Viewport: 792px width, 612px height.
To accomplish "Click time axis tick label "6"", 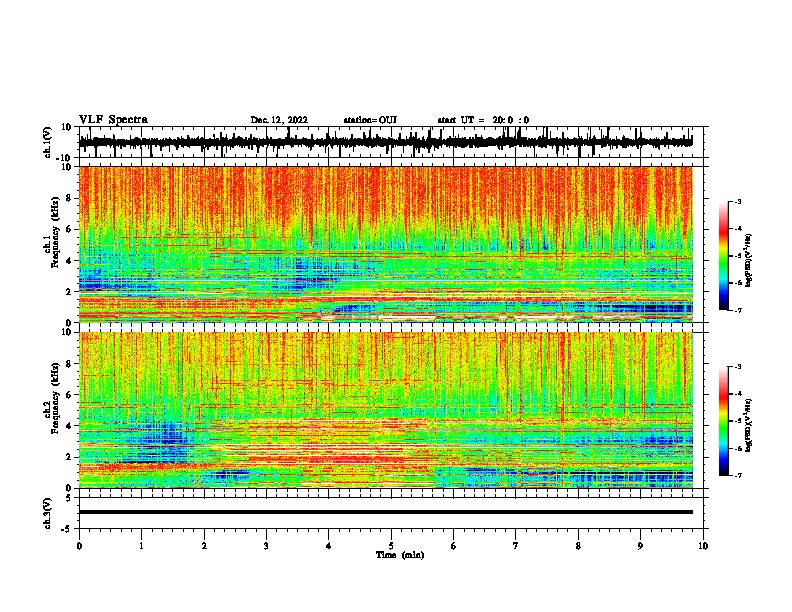I will (x=454, y=546).
